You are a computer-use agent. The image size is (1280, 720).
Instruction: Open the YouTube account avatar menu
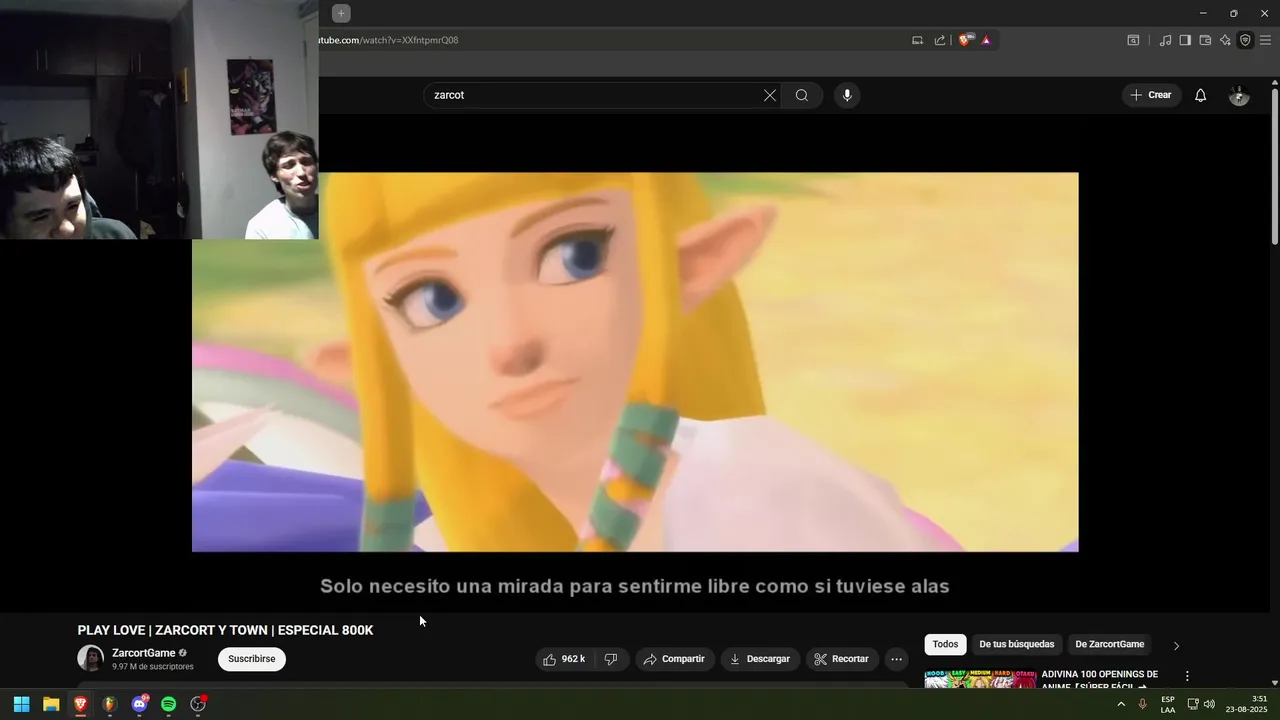point(1239,95)
